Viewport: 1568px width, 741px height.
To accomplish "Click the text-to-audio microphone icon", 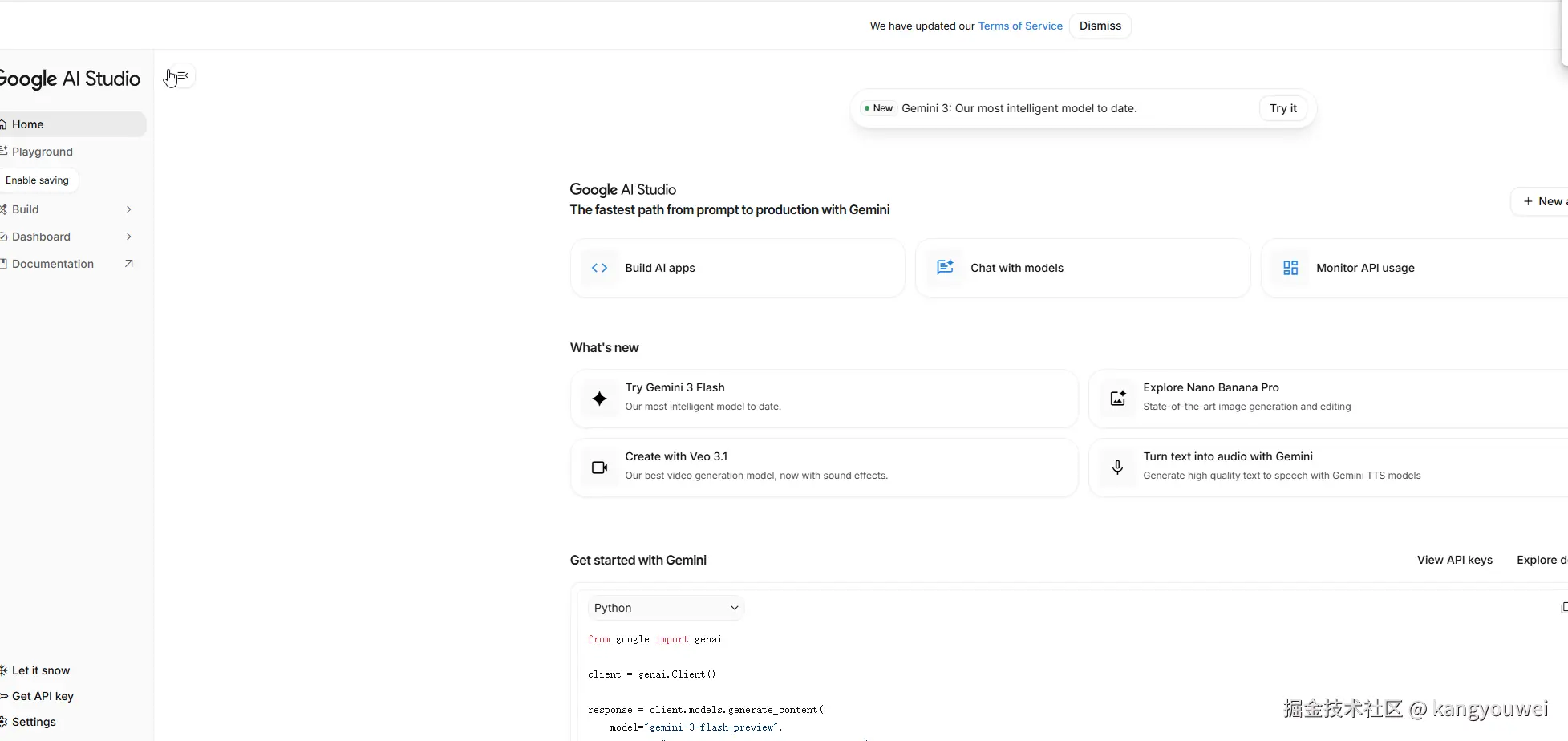I will coord(1117,468).
